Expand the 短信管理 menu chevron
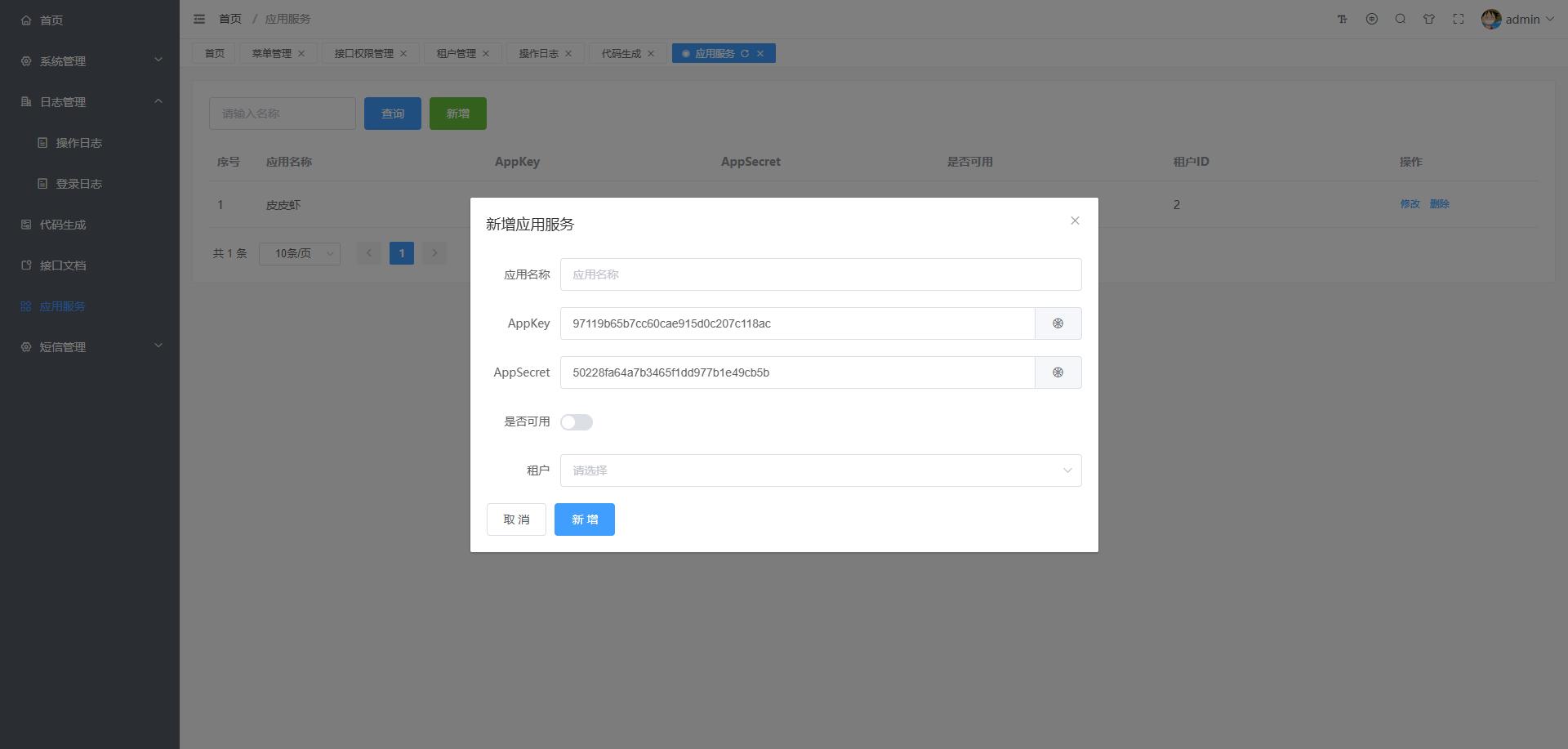 coord(158,346)
